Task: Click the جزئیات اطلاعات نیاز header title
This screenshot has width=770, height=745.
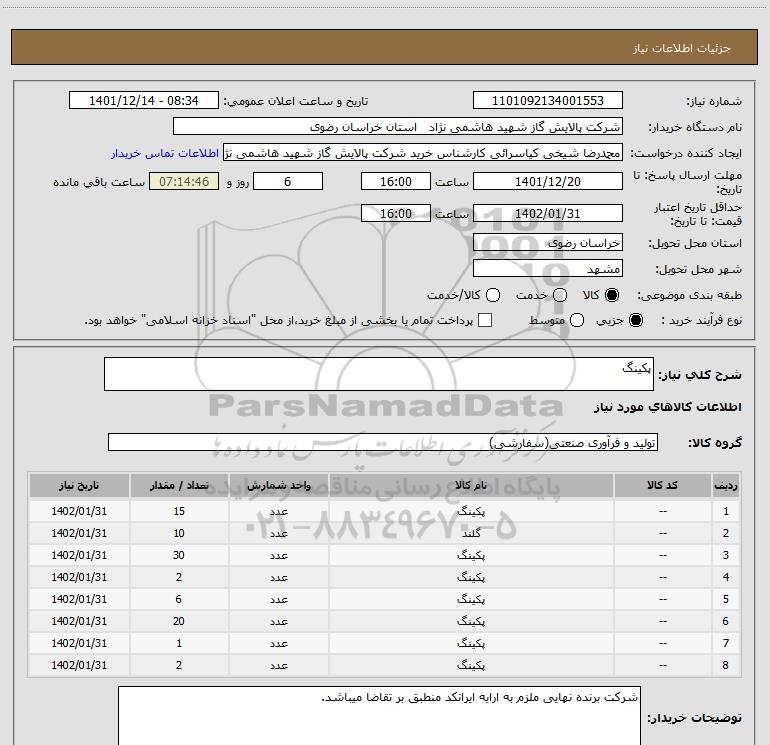Action: tap(682, 48)
